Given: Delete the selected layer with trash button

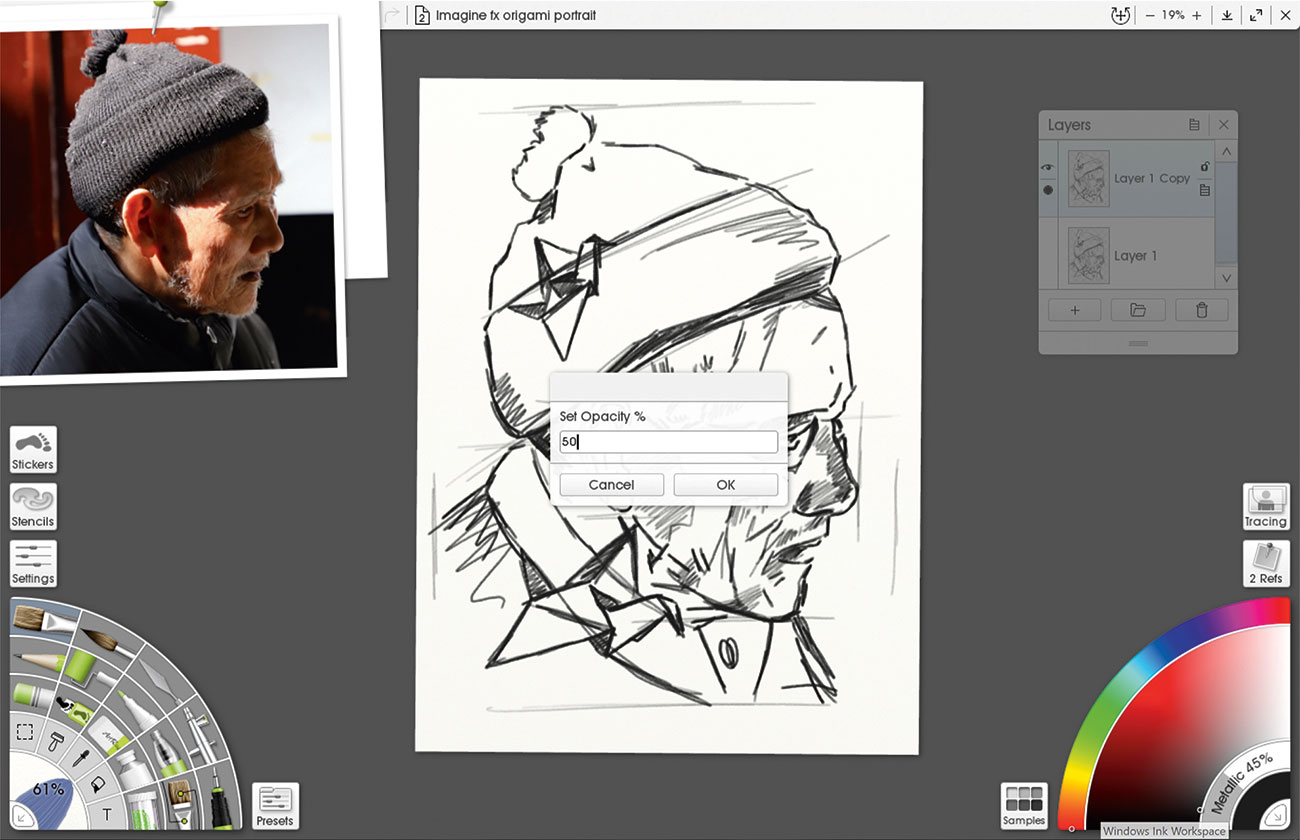Looking at the screenshot, I should (1202, 310).
